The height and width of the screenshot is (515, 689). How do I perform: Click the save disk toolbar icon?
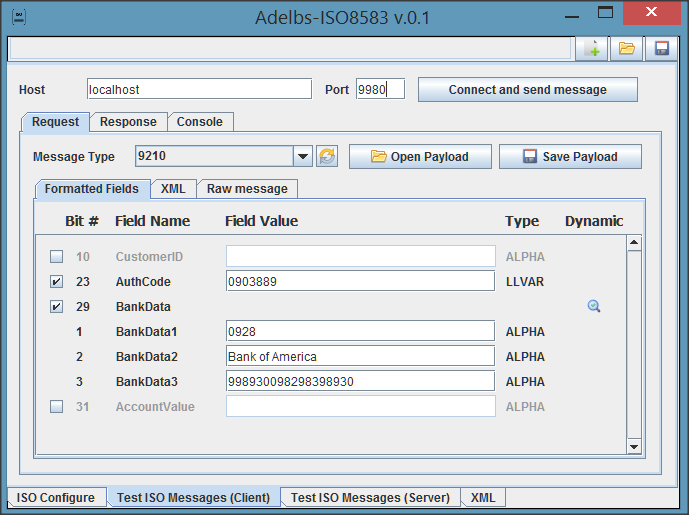click(x=660, y=48)
